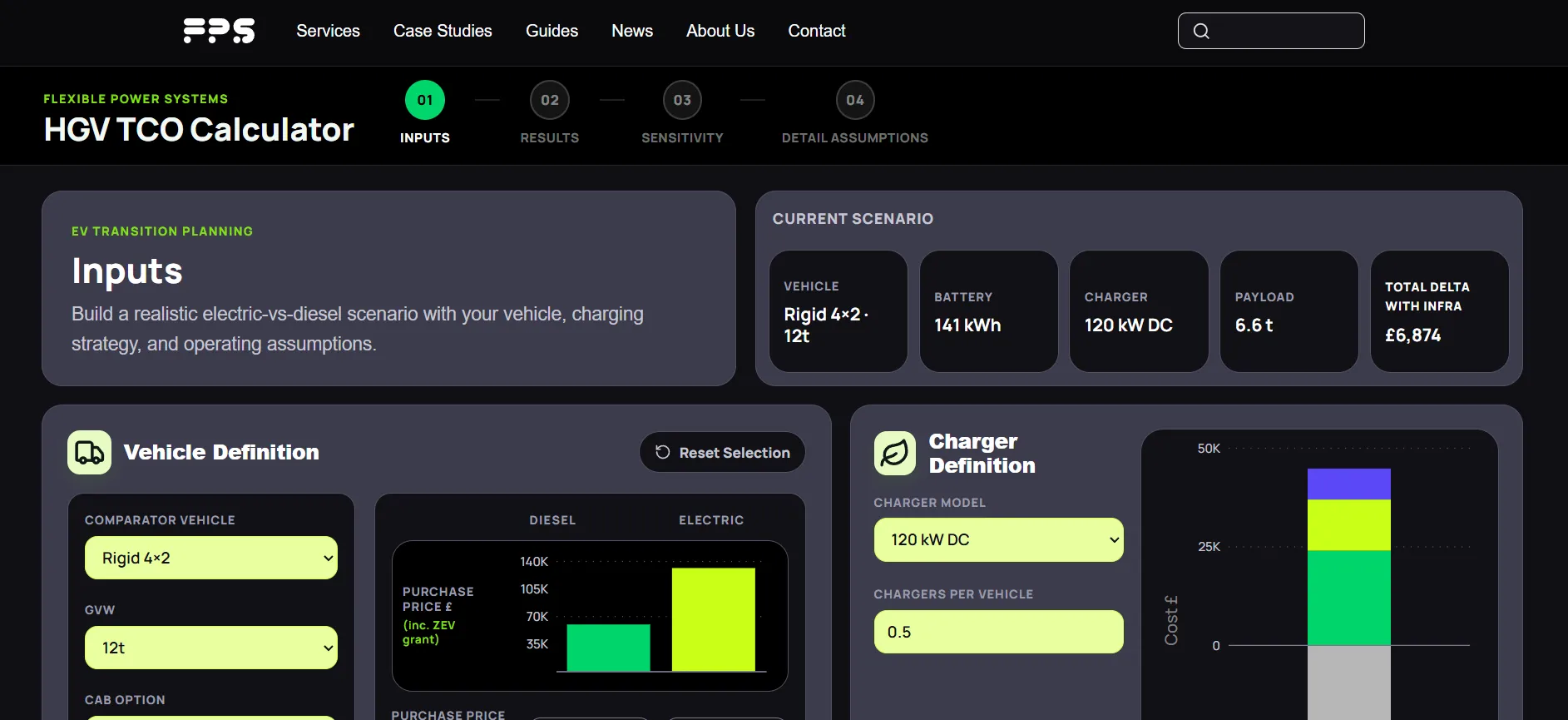Click the 50K axis value on cost chart
This screenshot has height=720, width=1568.
1209,449
